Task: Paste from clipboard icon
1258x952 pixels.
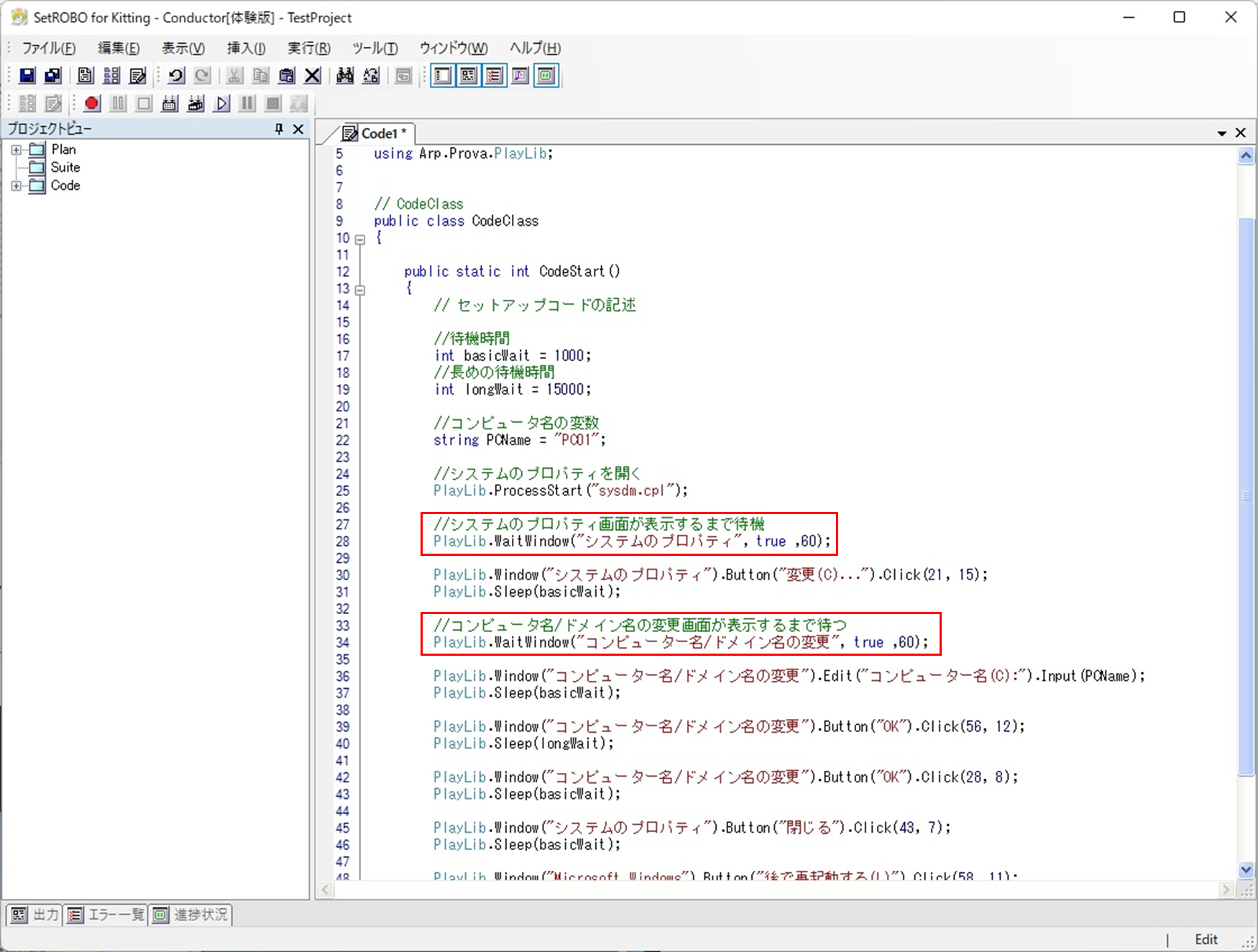Action: (286, 75)
